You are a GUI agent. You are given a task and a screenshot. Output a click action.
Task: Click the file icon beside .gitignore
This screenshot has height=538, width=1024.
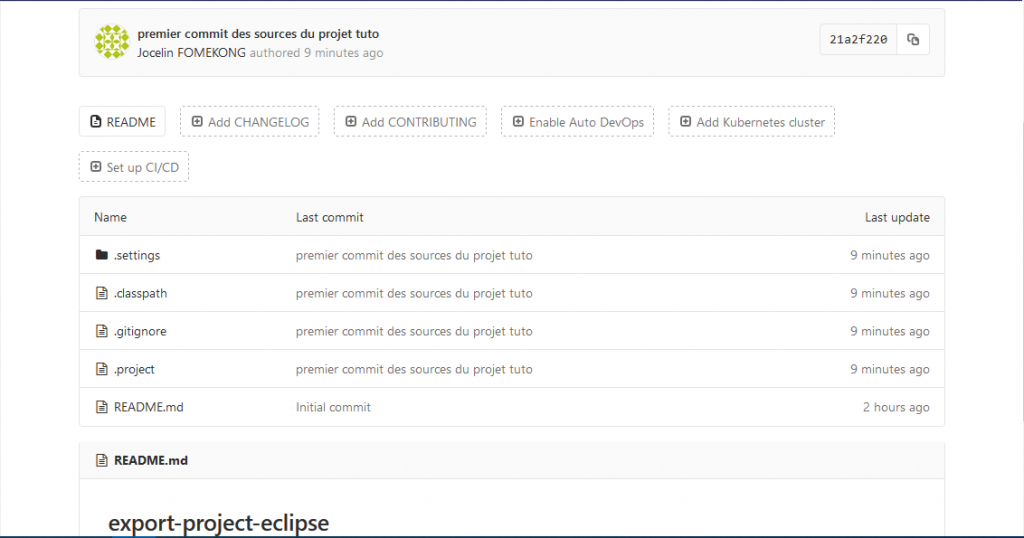(101, 331)
